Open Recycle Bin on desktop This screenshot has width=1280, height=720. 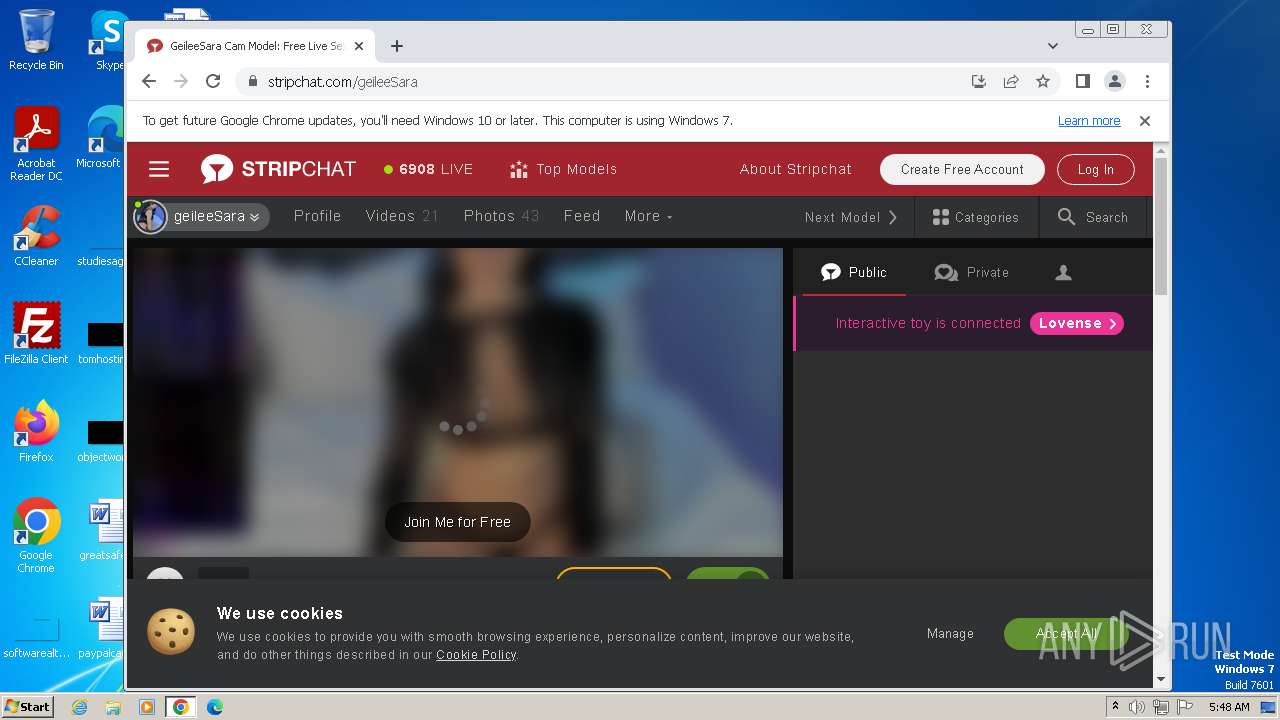36,40
